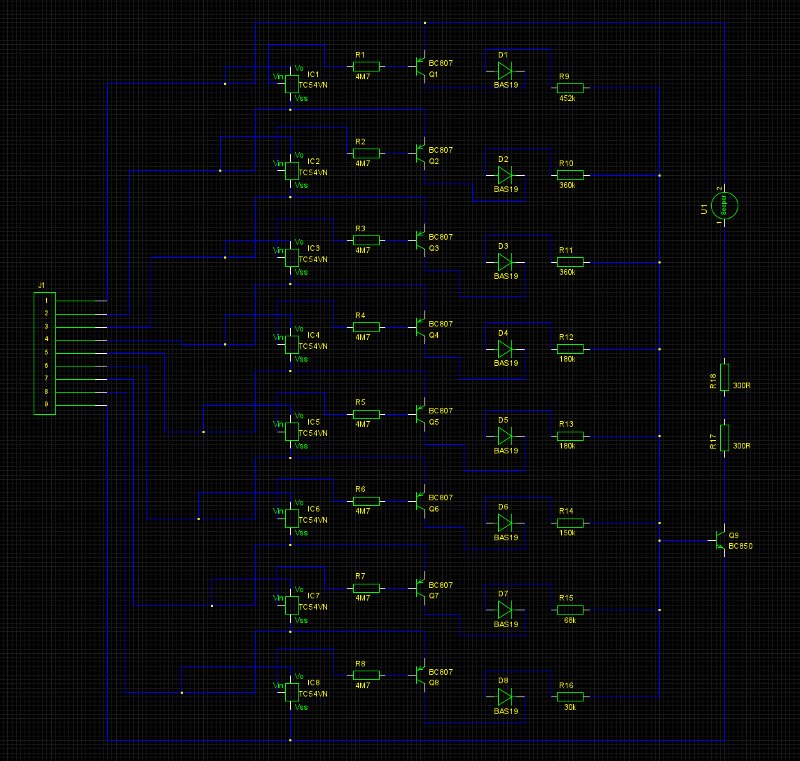This screenshot has height=761, width=800.
Task: Select diode D4 BAS19 symbol
Action: coord(503,347)
